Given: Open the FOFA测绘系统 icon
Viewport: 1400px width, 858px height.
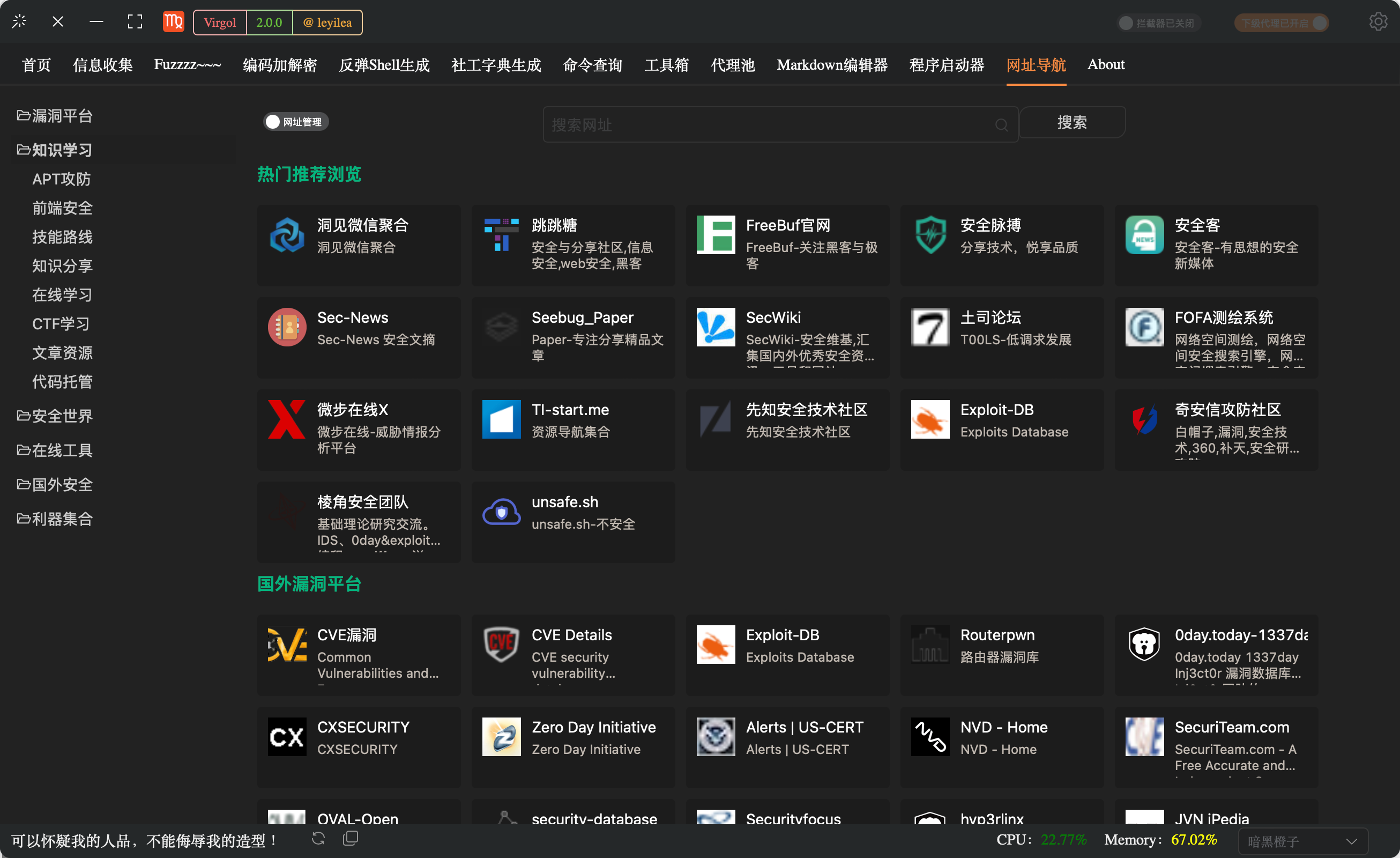Looking at the screenshot, I should click(1144, 327).
